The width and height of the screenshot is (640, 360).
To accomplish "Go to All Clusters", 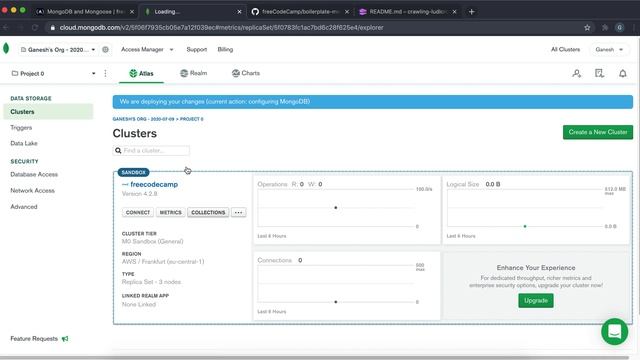I will 565,49.
